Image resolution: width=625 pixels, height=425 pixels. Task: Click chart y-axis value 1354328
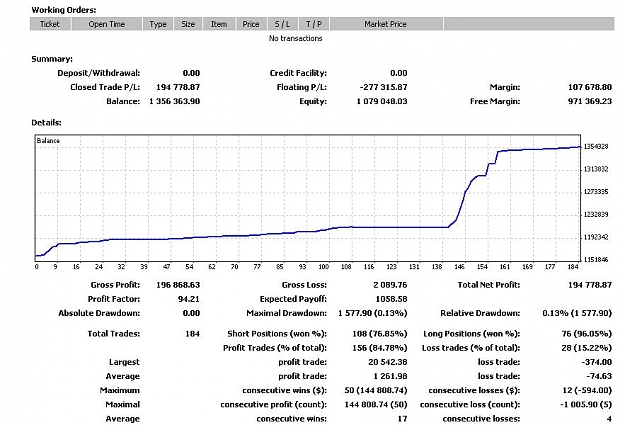[x=596, y=147]
